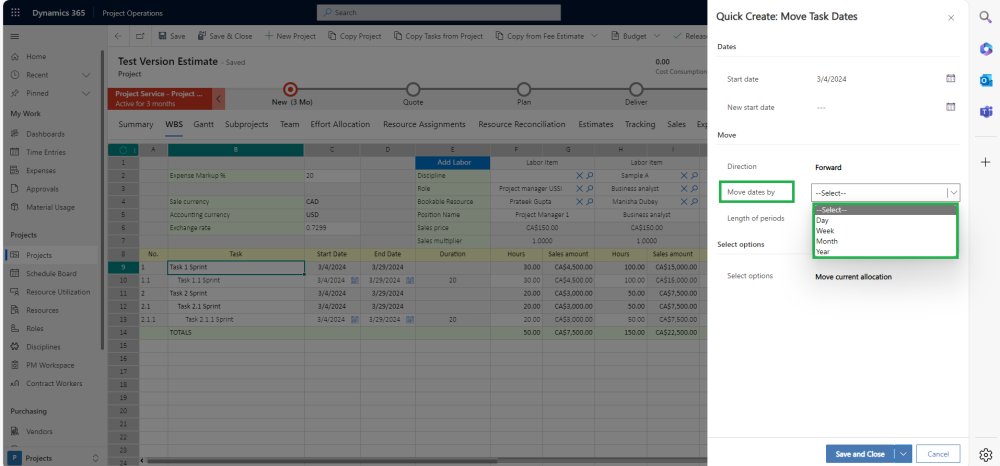Screen dimensions: 1000x466
Task: Open Outlook from the side rail
Action: (x=986, y=80)
